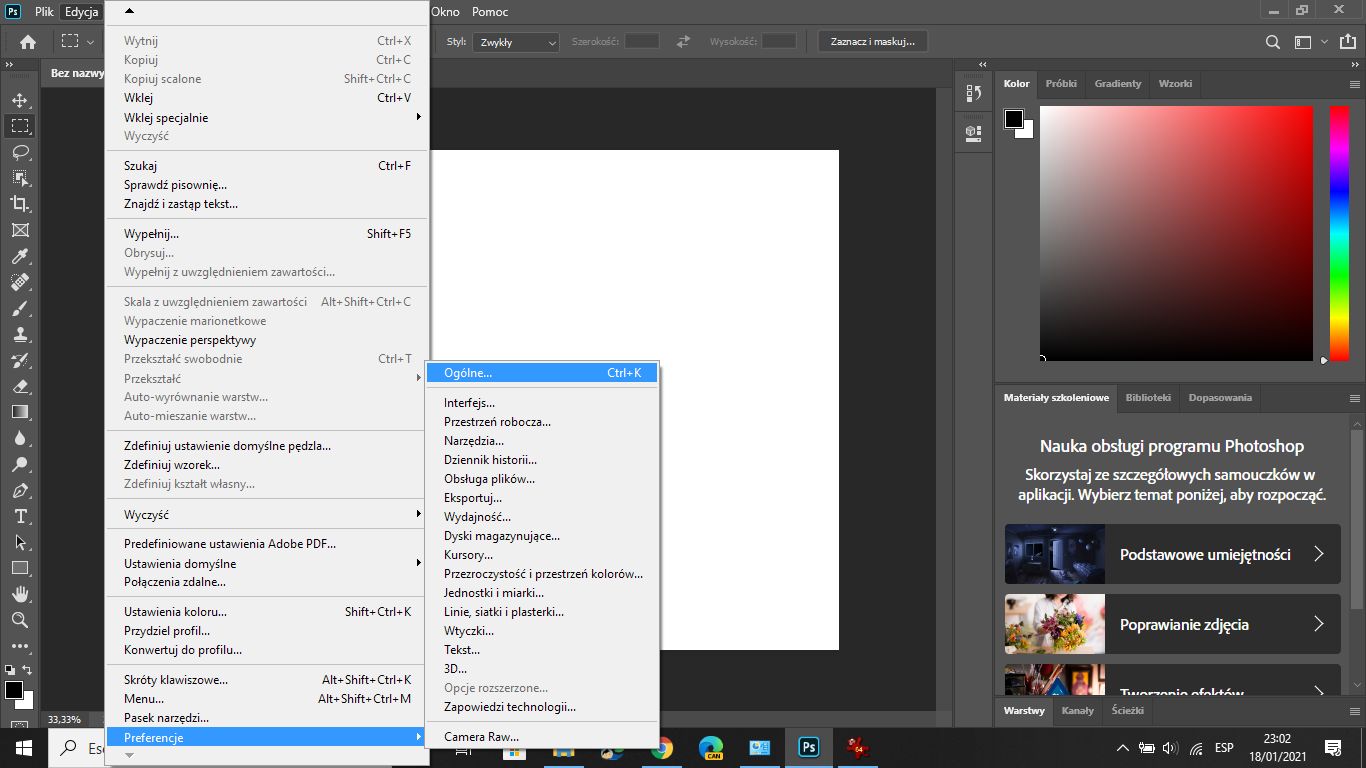Open the Edit Toolbar three-dots button
Screen dimensions: 1366x768
pos(19,646)
